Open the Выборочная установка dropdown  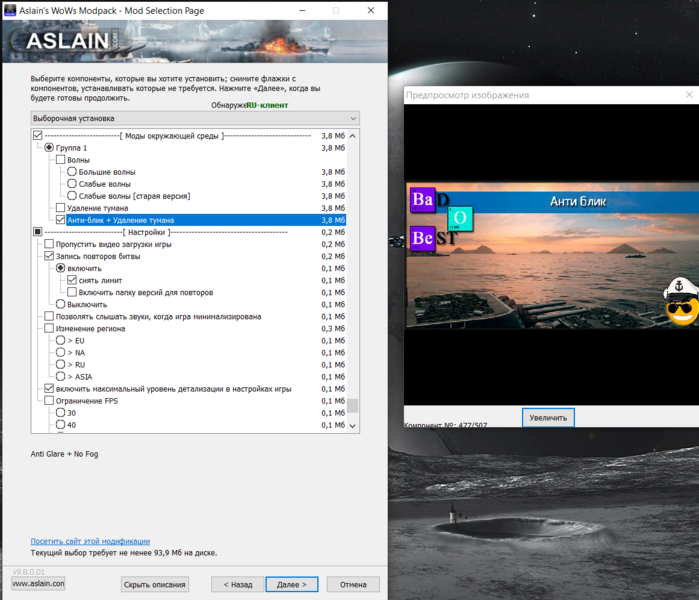coord(195,118)
